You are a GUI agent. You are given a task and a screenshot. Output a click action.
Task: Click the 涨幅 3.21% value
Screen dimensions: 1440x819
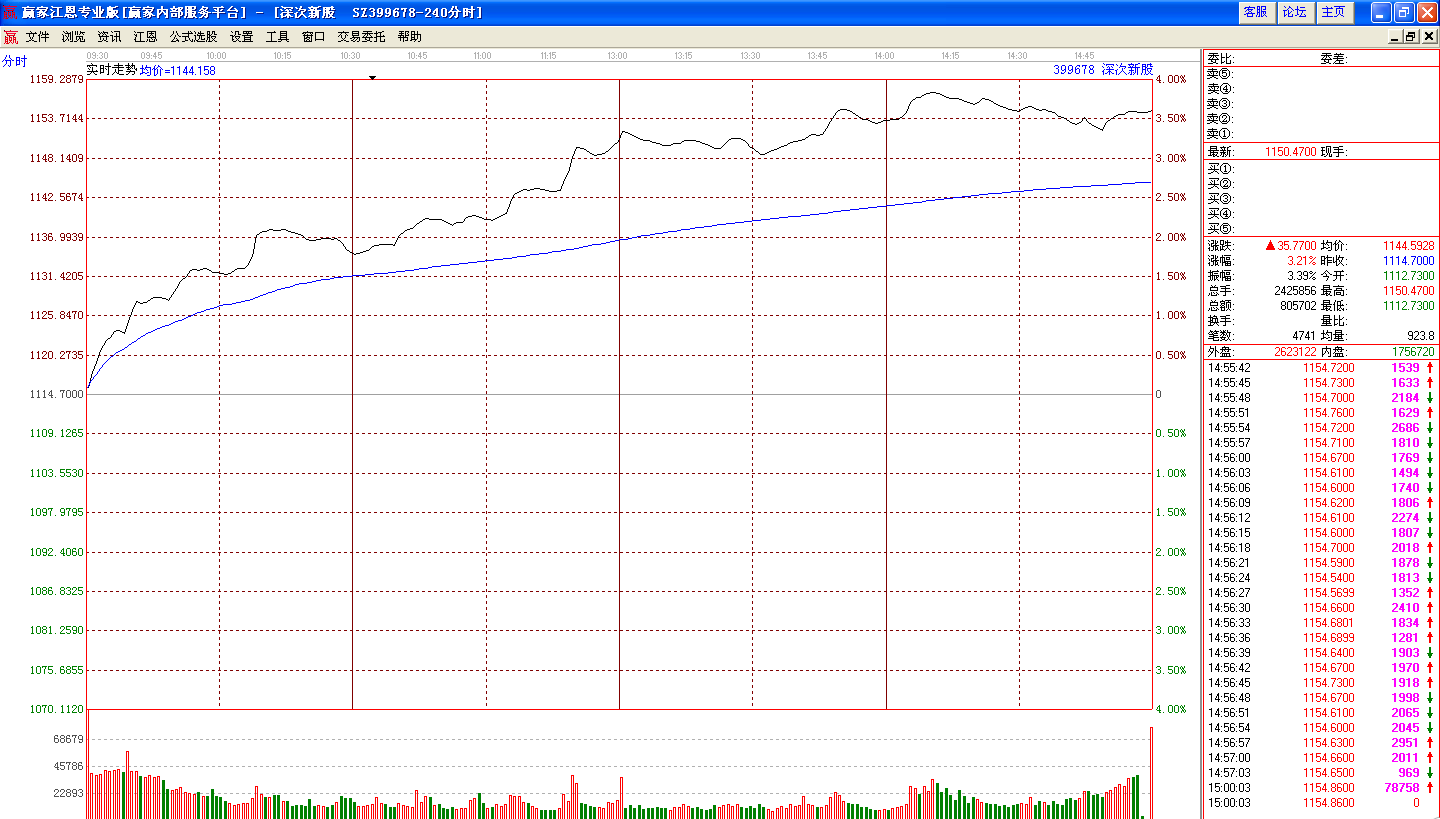pos(1302,260)
